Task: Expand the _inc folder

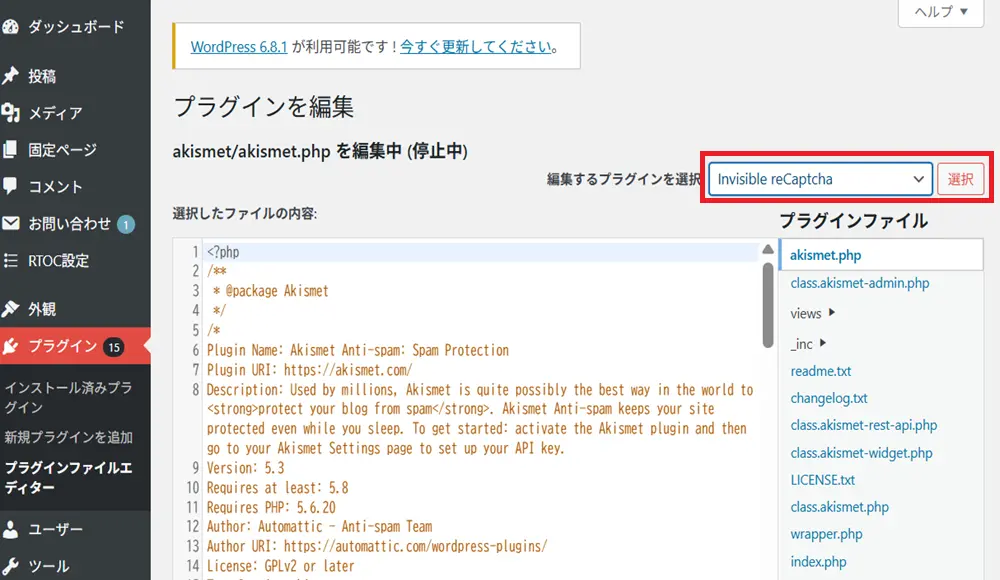Action: (x=808, y=344)
